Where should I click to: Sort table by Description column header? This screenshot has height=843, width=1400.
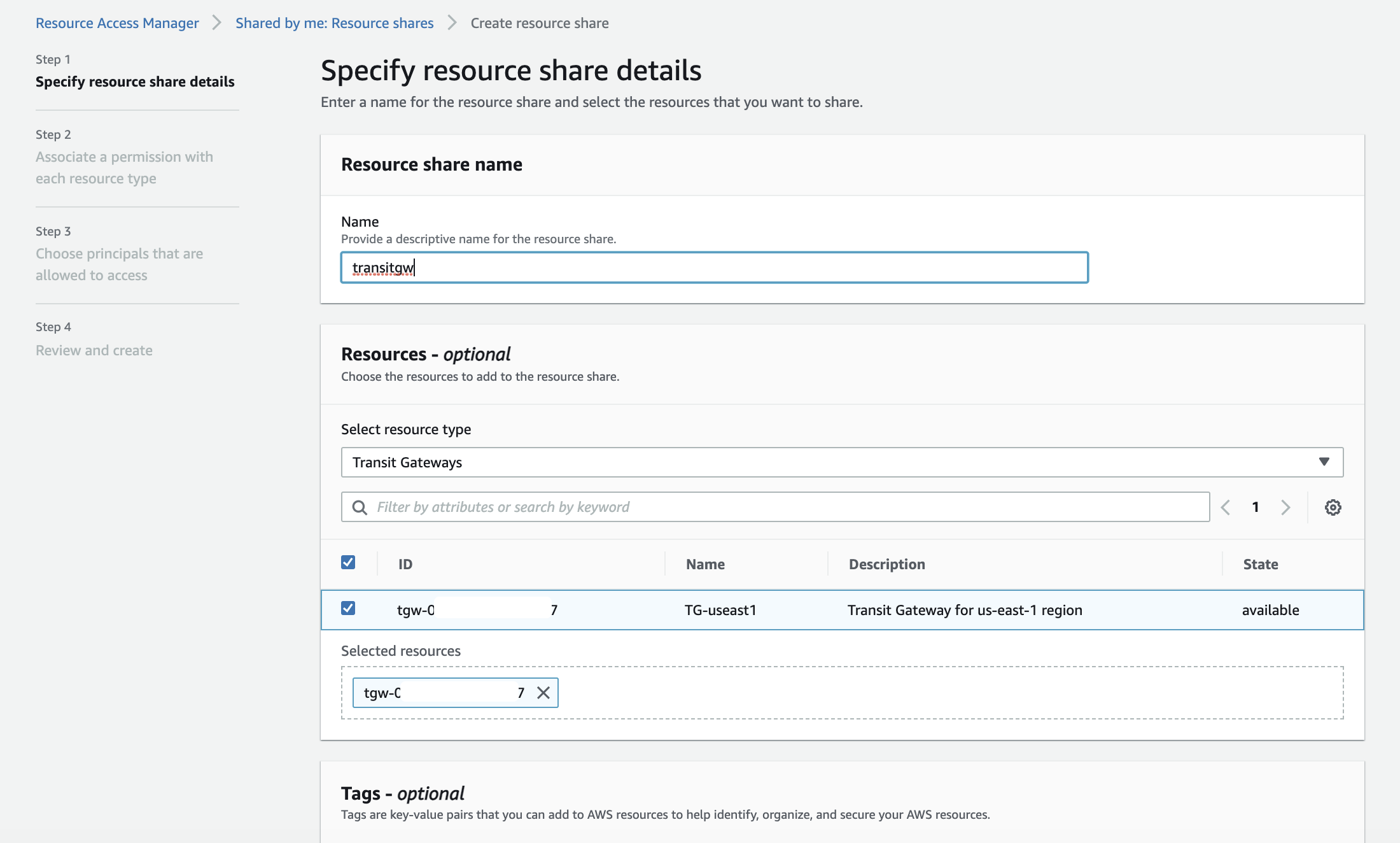pos(886,564)
